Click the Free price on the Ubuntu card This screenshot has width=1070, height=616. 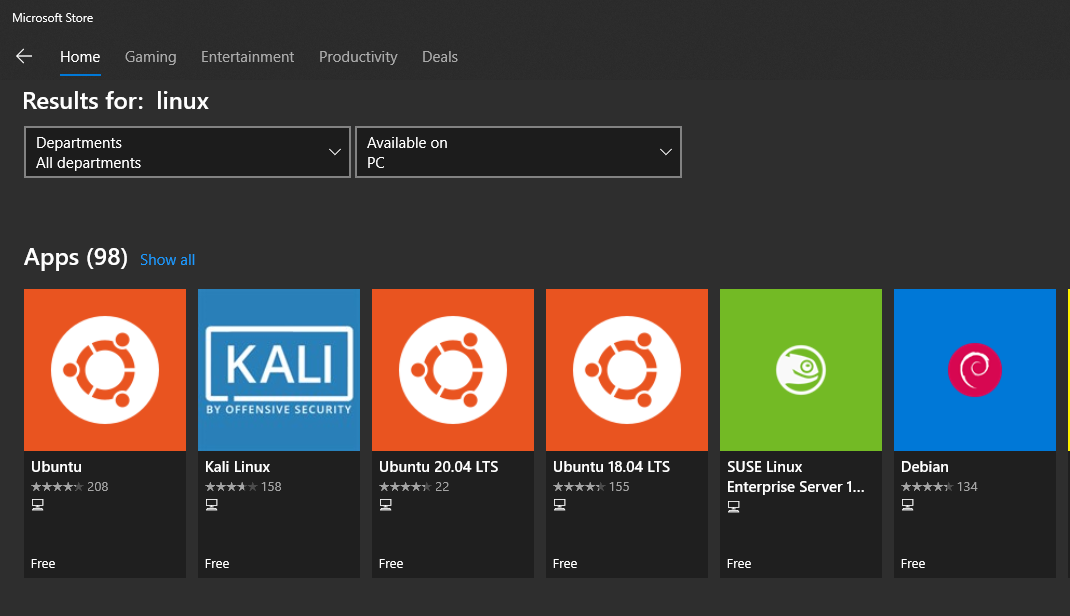[x=43, y=564]
